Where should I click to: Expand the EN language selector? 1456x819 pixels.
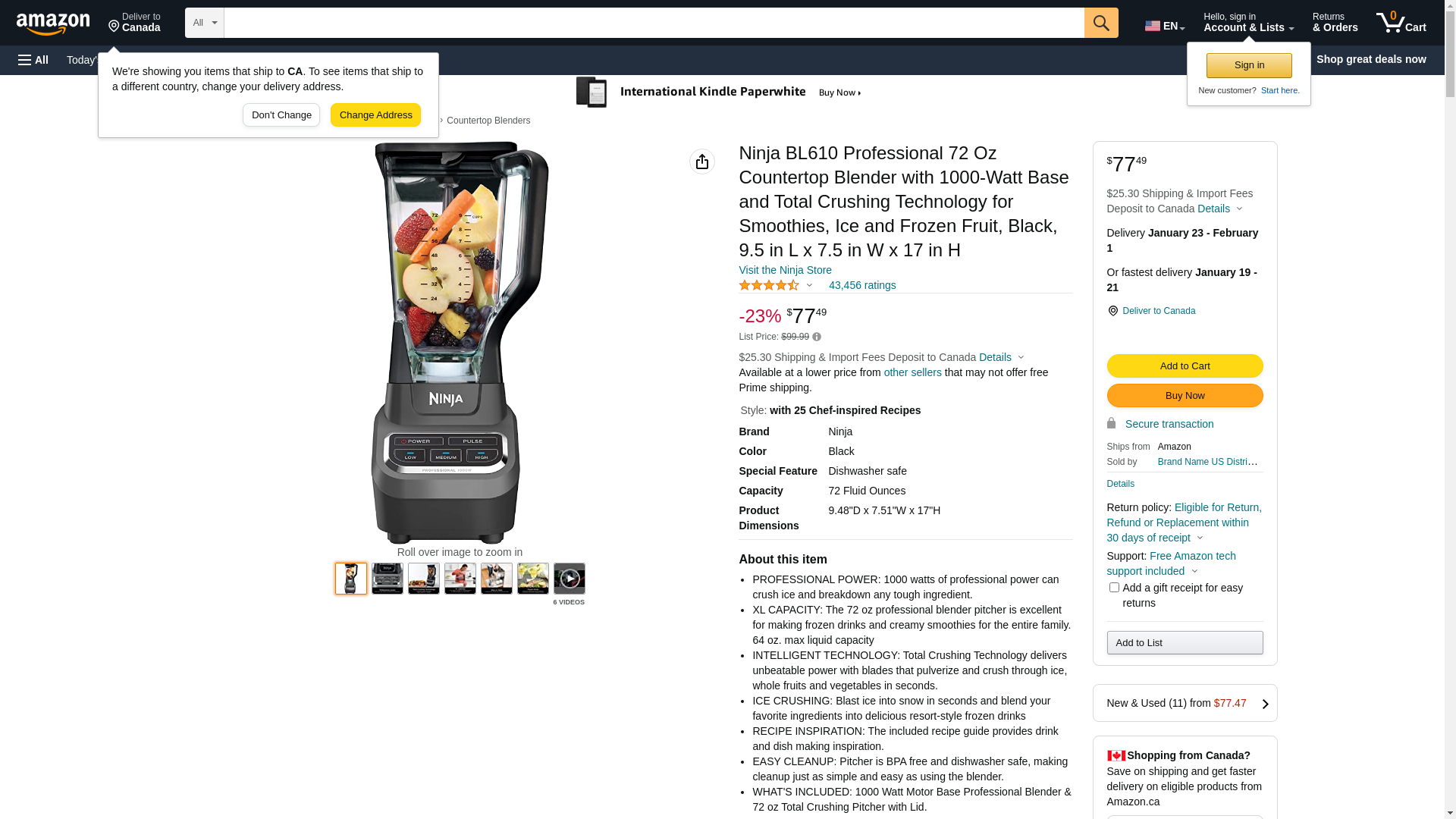tap(1164, 26)
